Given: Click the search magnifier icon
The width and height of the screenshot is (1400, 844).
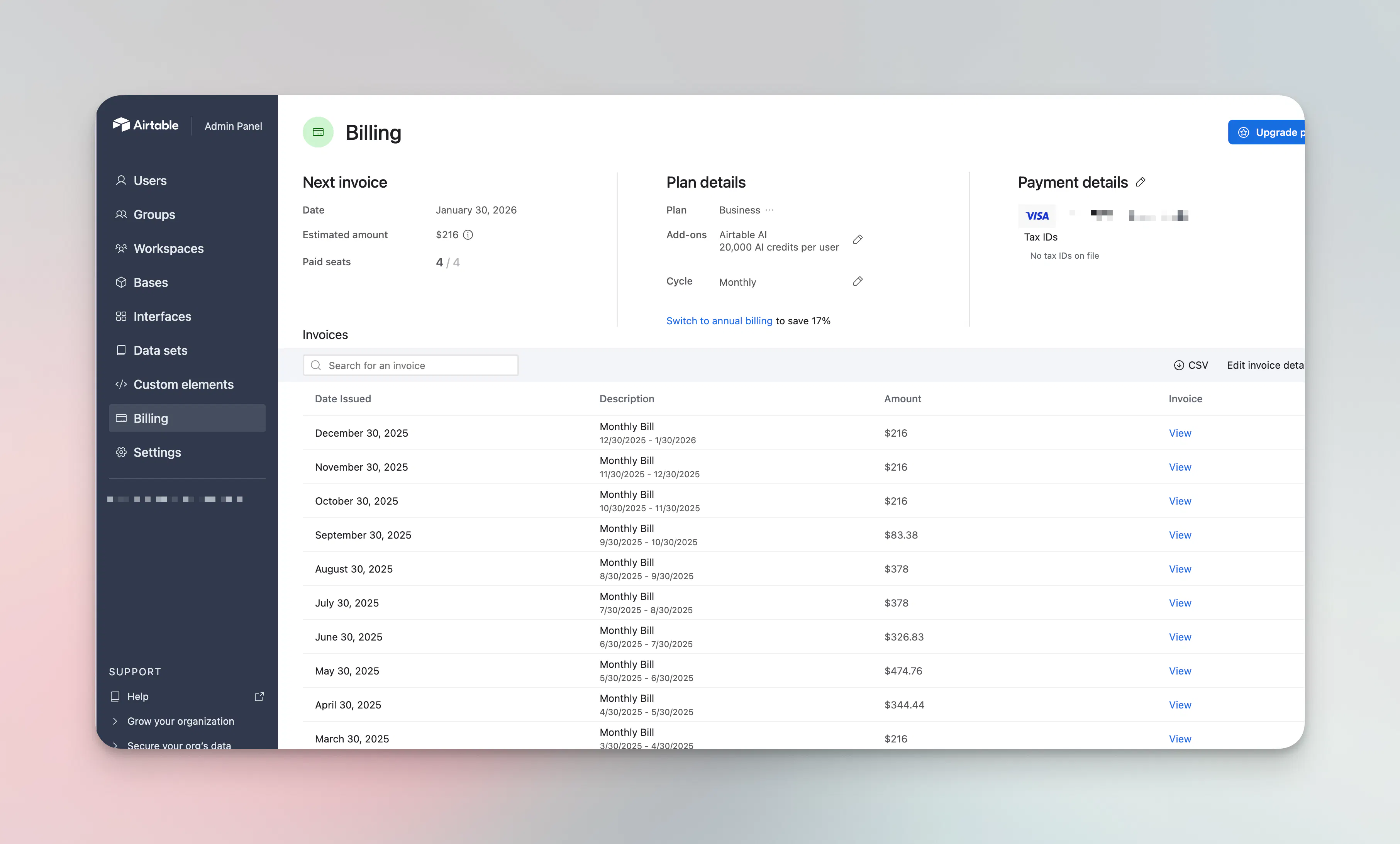Looking at the screenshot, I should click(316, 366).
